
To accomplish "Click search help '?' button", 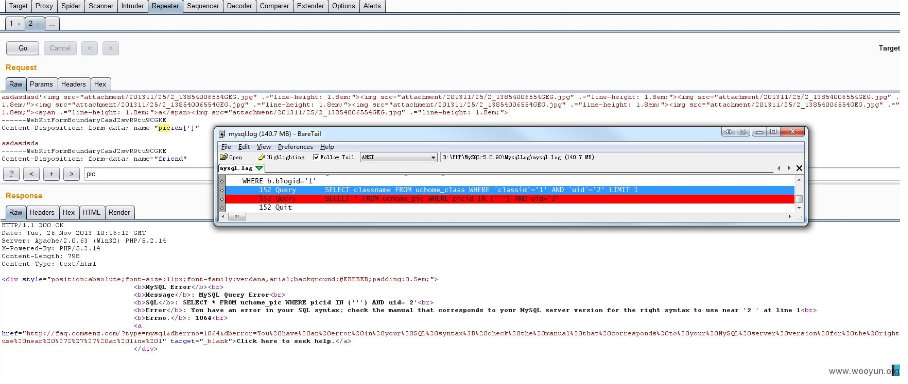I will (x=12, y=173).
